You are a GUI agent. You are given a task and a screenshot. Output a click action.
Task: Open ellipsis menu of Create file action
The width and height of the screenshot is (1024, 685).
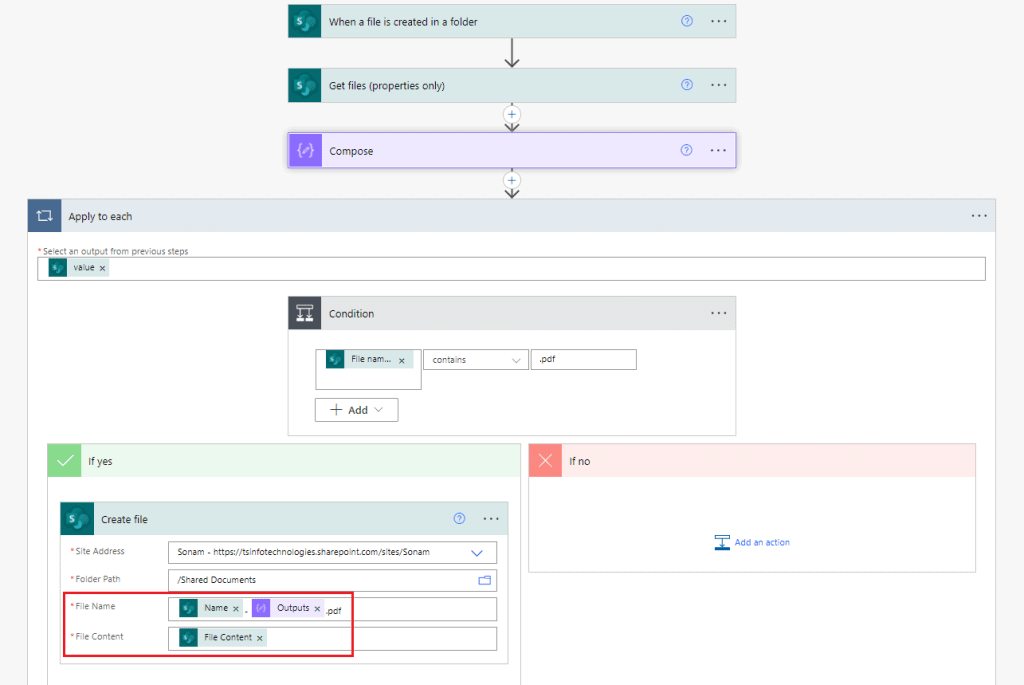490,518
